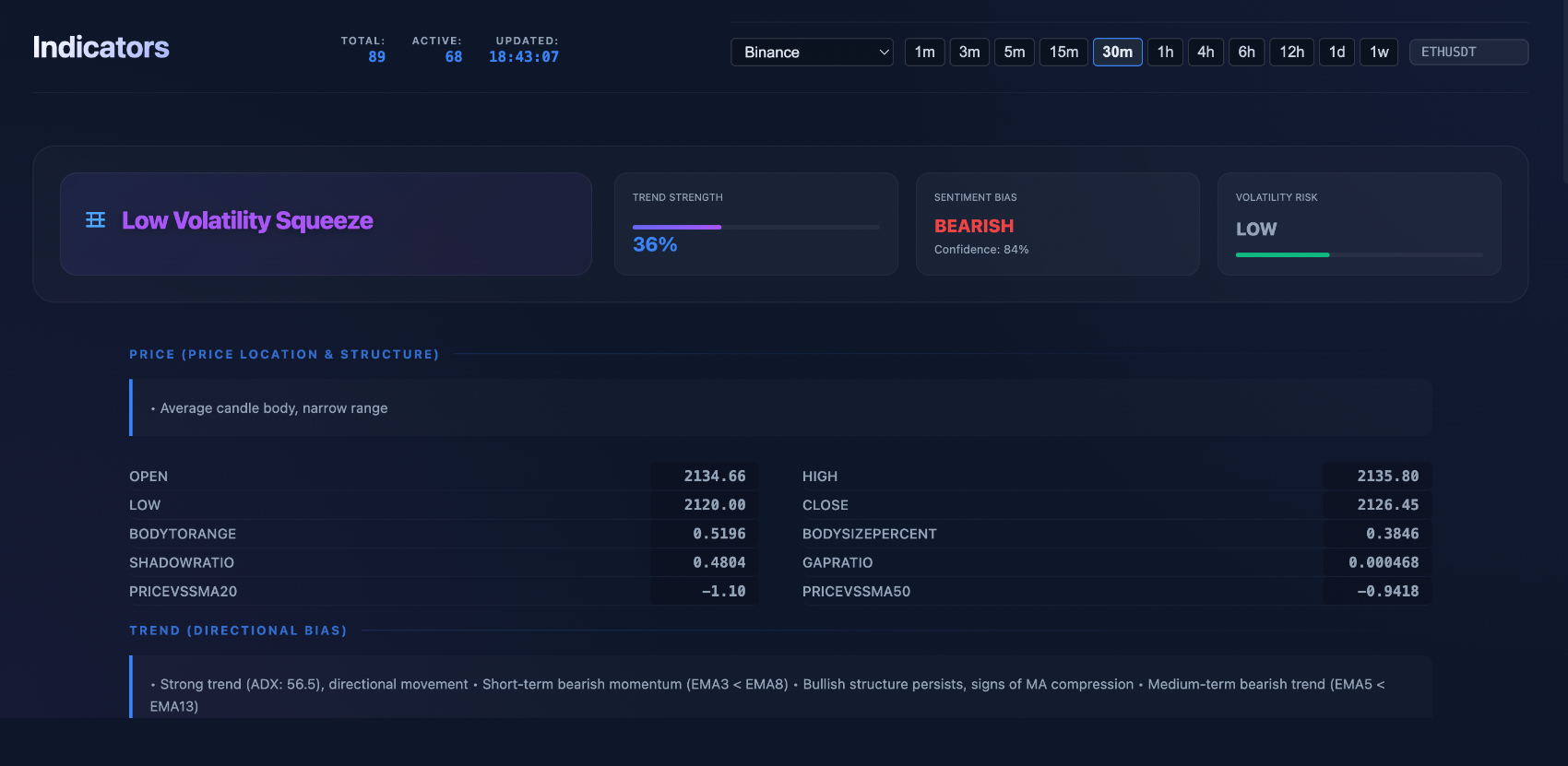Switch to the 1d daily timeframe

pyautogui.click(x=1336, y=53)
